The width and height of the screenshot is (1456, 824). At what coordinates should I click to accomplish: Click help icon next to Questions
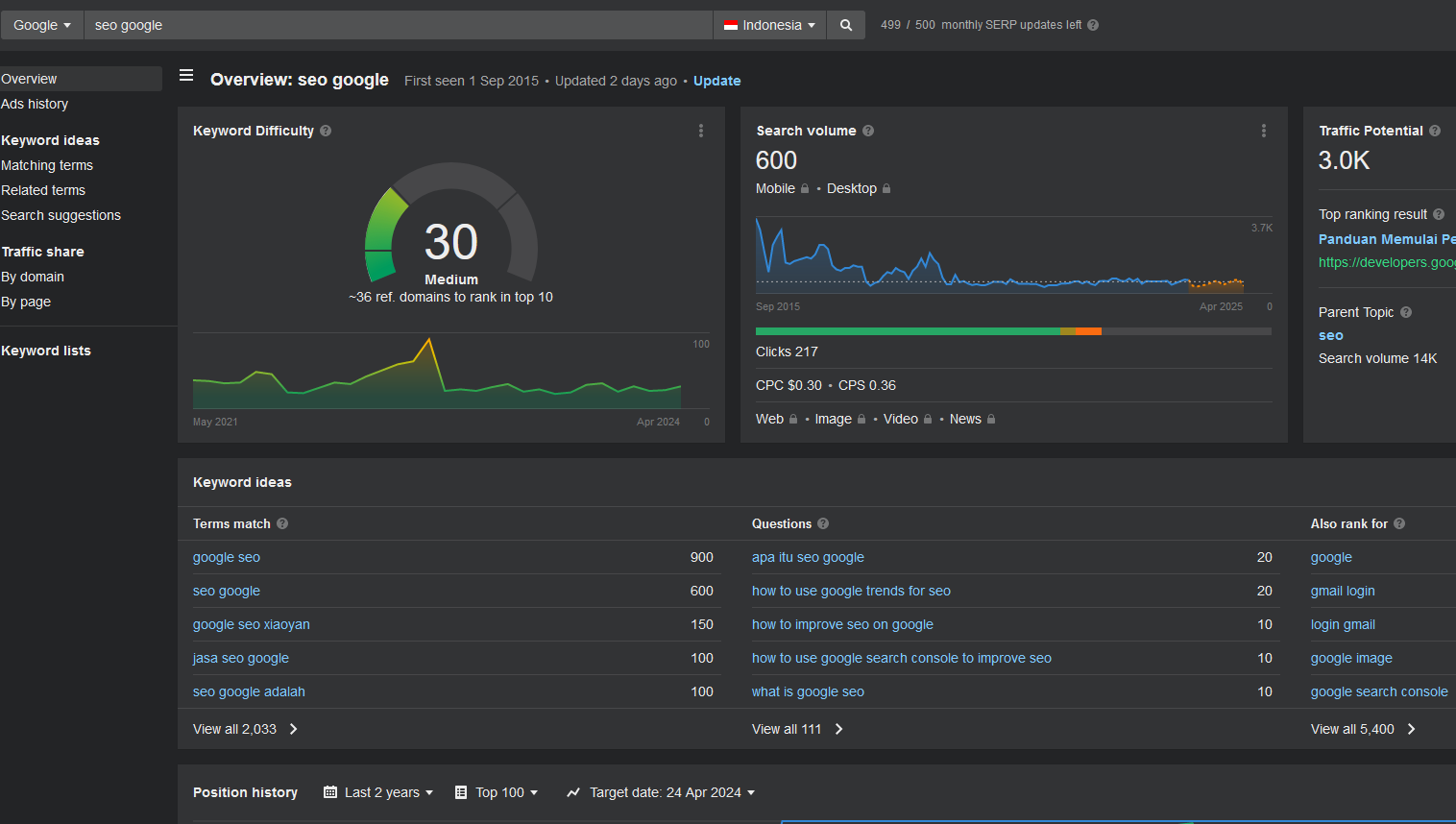(x=823, y=523)
